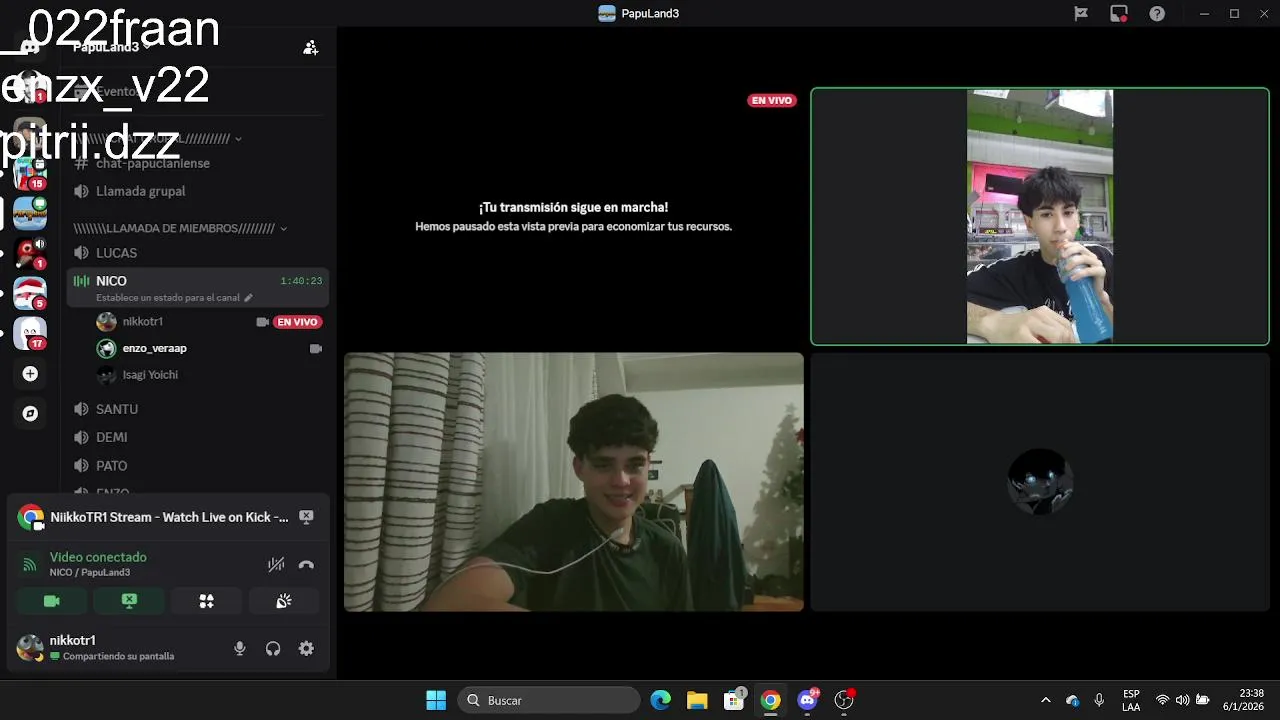Click enzo_veraap's camera icon in member list

pyautogui.click(x=316, y=349)
